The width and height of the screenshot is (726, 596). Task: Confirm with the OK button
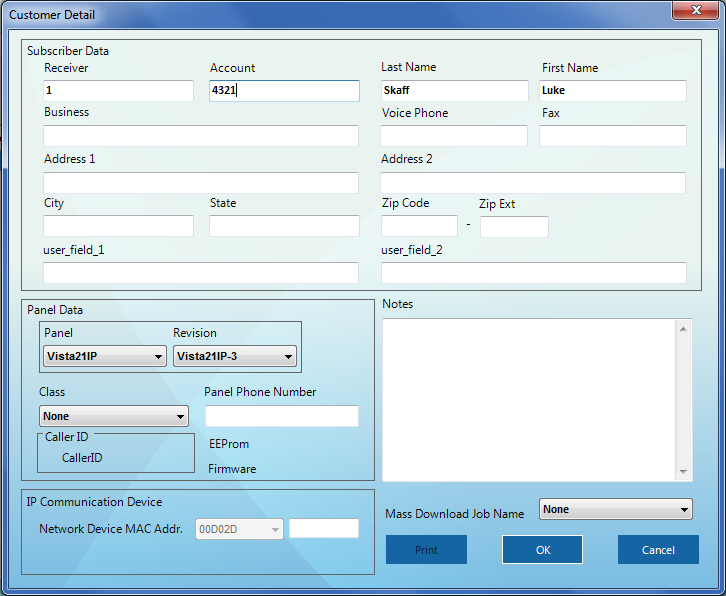[x=543, y=550]
